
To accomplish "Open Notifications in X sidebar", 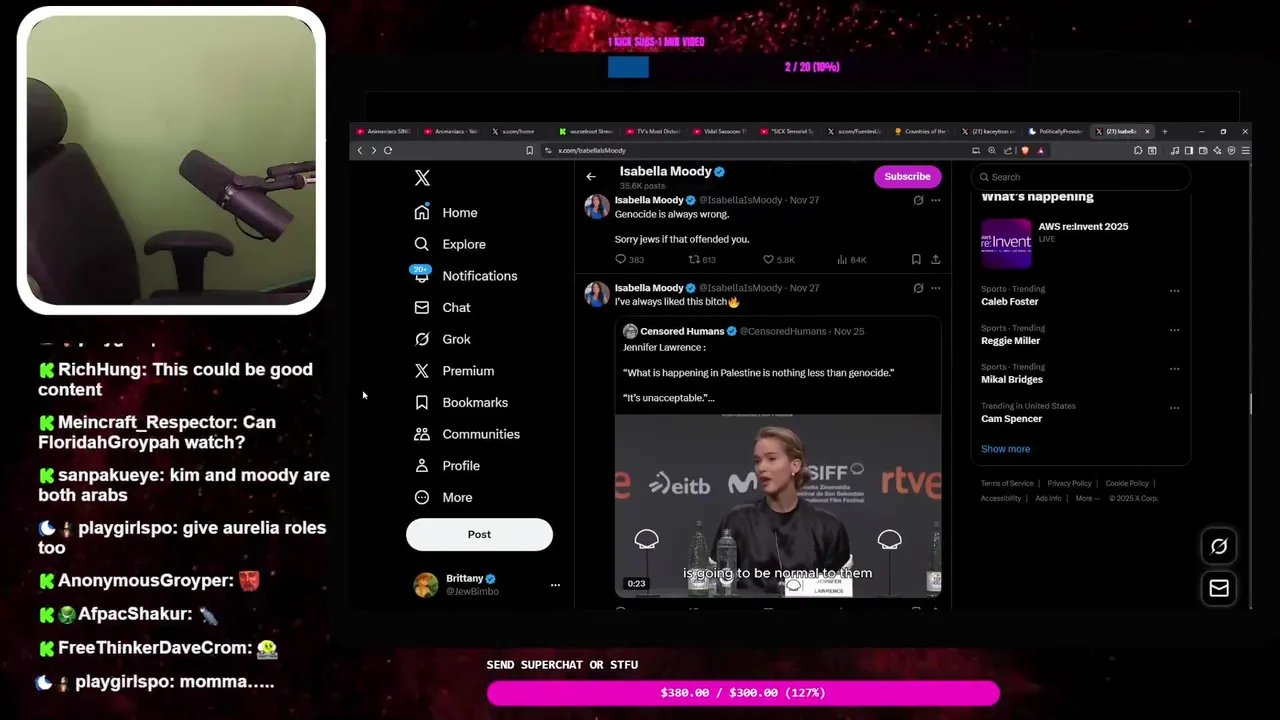I will [465, 276].
